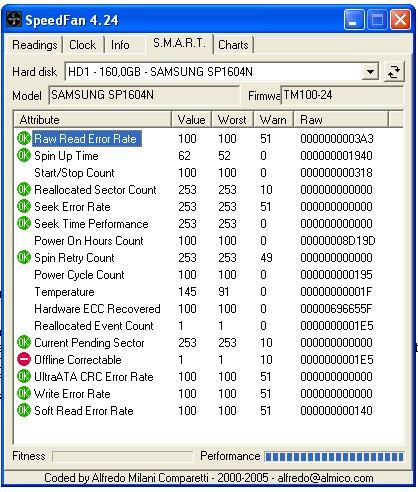Select the Raw Read Error Rate row
Image resolution: width=418 pixels, height=492 pixels.
(209, 138)
